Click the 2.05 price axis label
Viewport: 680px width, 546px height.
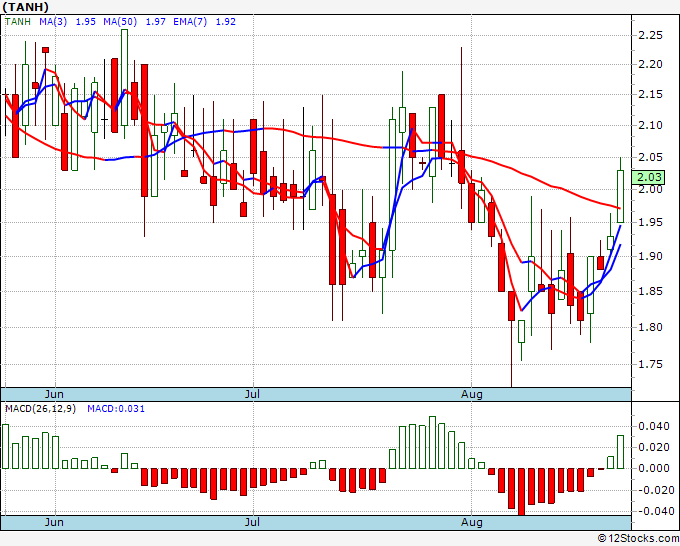click(651, 157)
